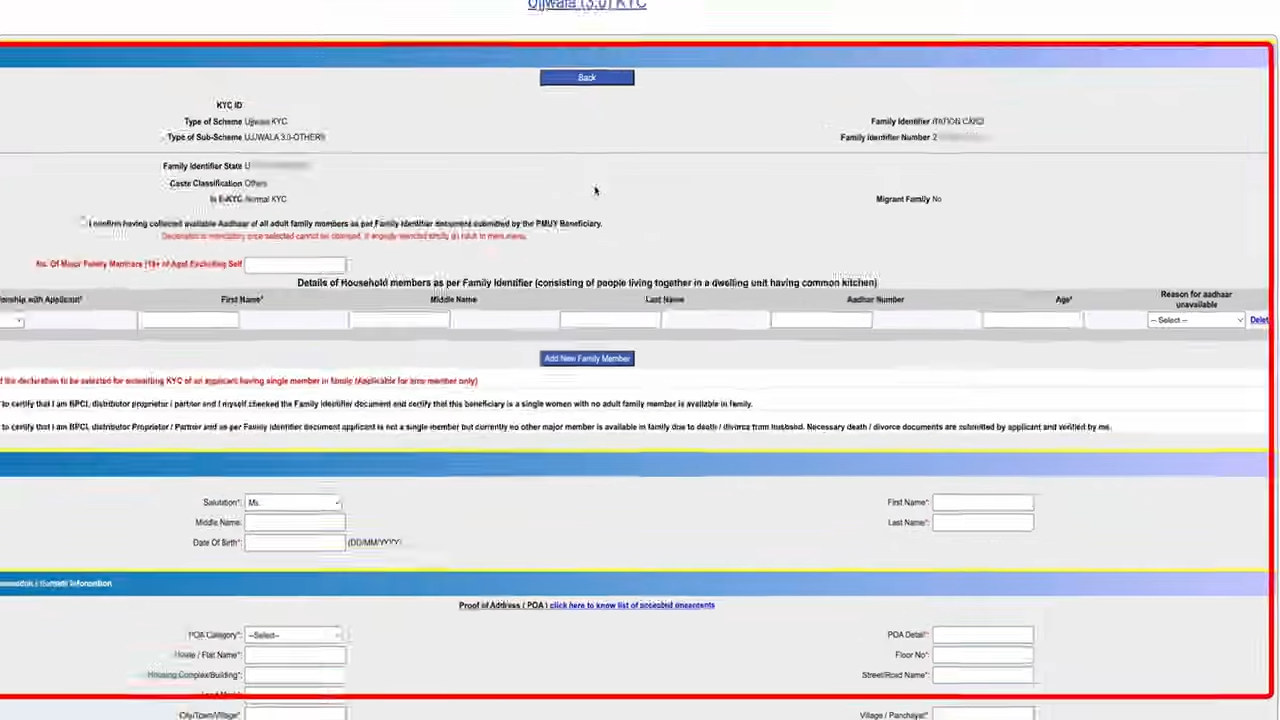
Task: Open the POA Category Select dropdown
Action: click(293, 634)
